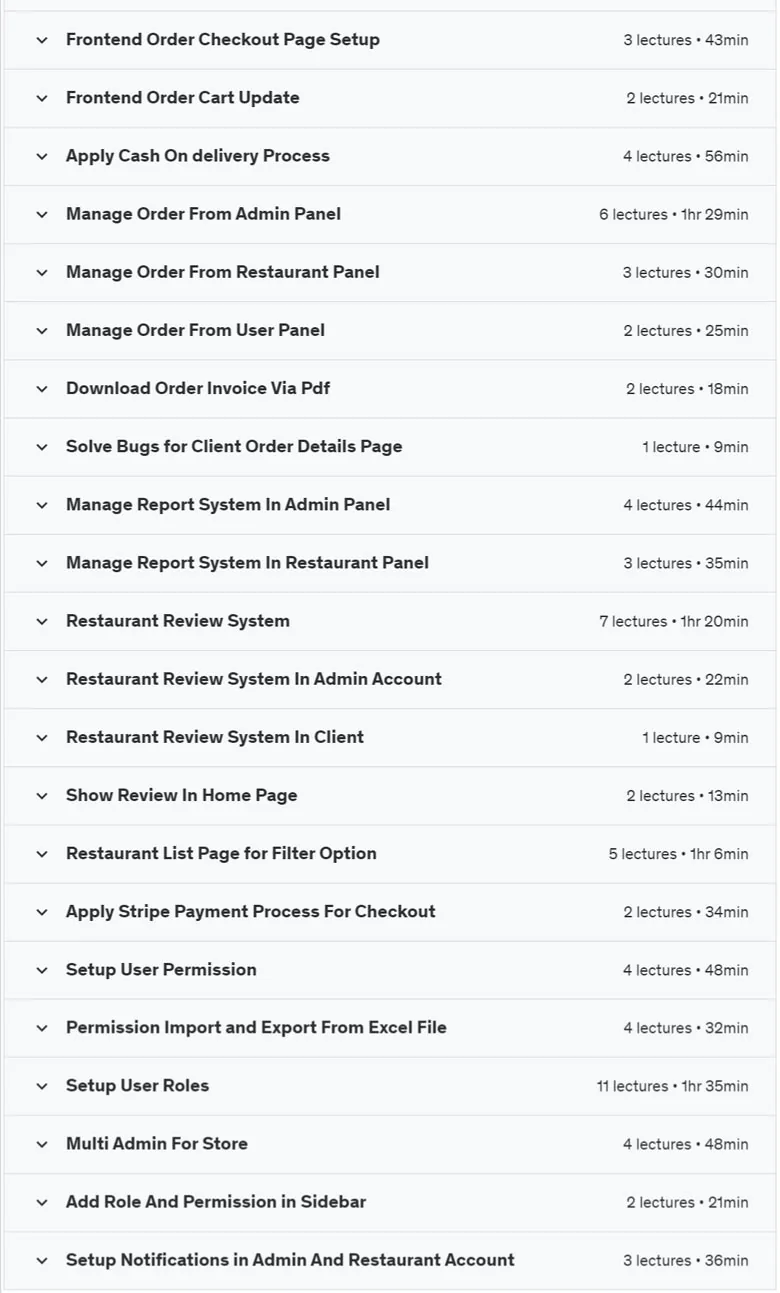Click Permission Import and Export From Excel File

[x=256, y=1028]
